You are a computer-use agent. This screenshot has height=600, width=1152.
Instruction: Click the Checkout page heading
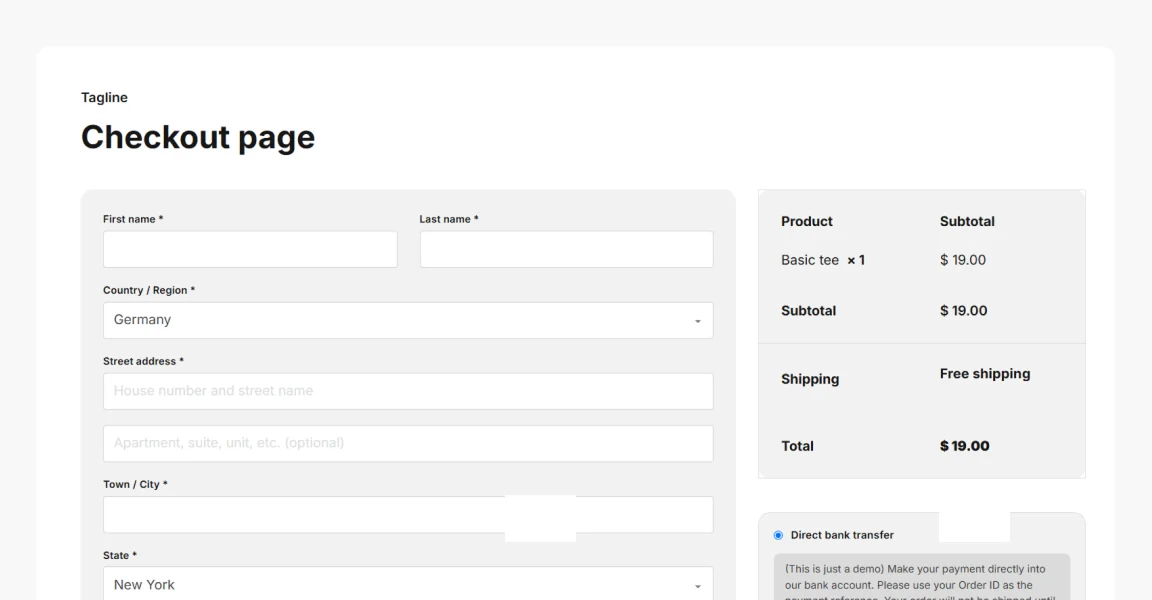tap(198, 137)
